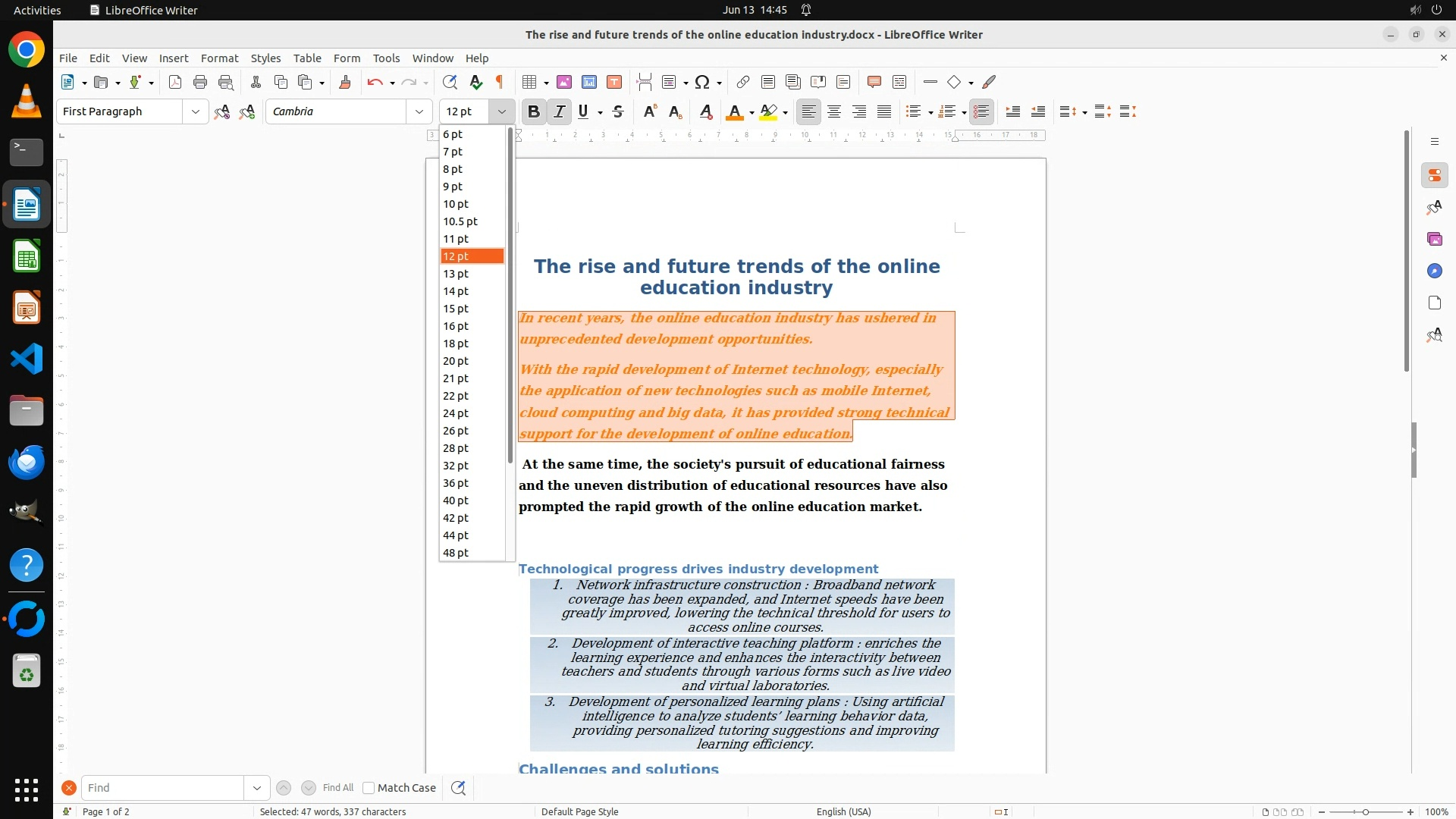
Task: Click the Clone Formatting paintbrush icon
Action: (x=345, y=83)
